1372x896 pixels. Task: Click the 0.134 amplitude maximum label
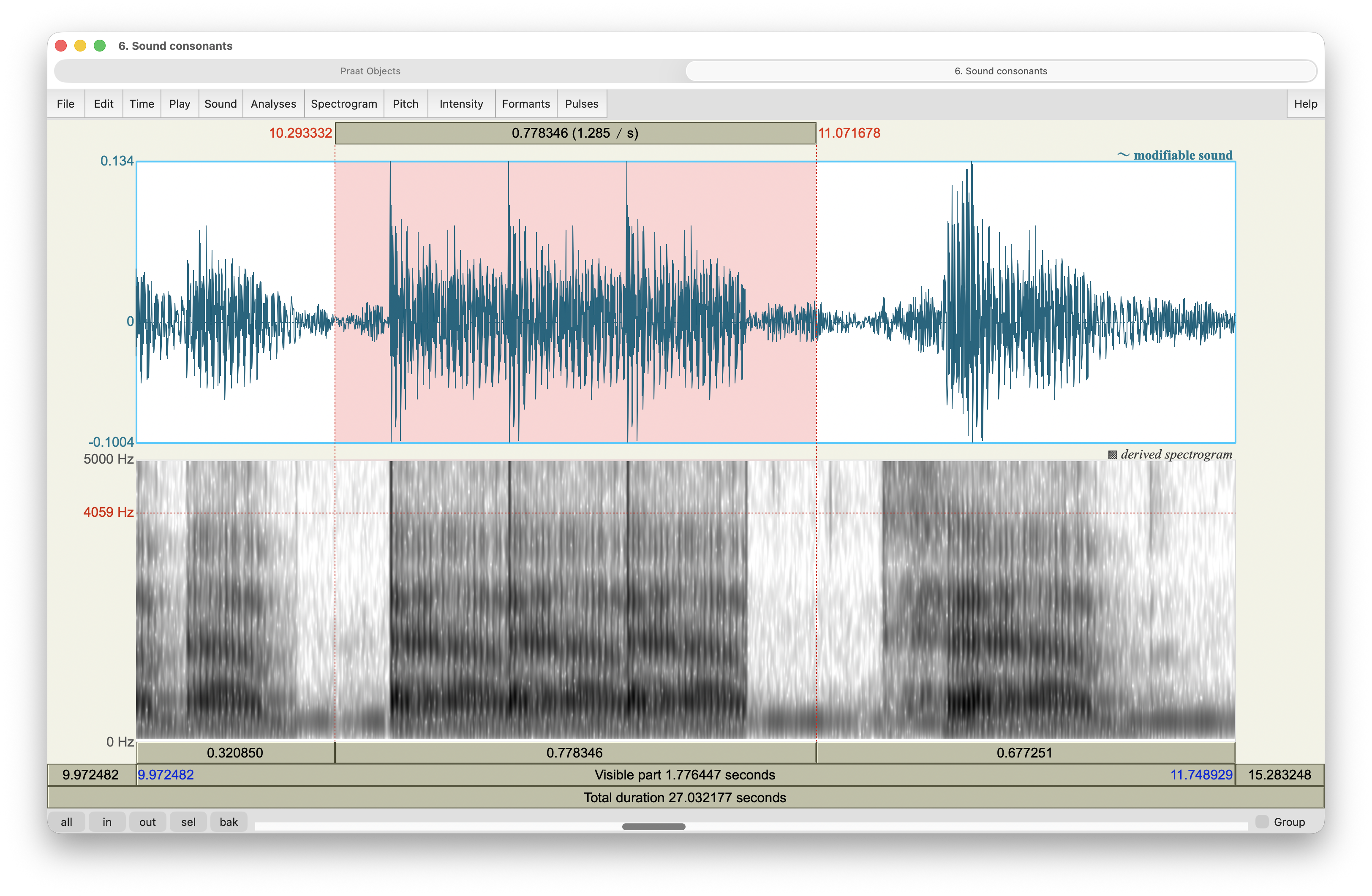pos(117,161)
